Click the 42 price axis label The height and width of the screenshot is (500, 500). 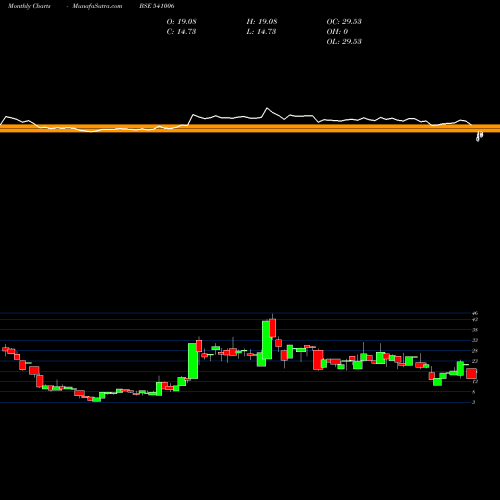point(475,319)
